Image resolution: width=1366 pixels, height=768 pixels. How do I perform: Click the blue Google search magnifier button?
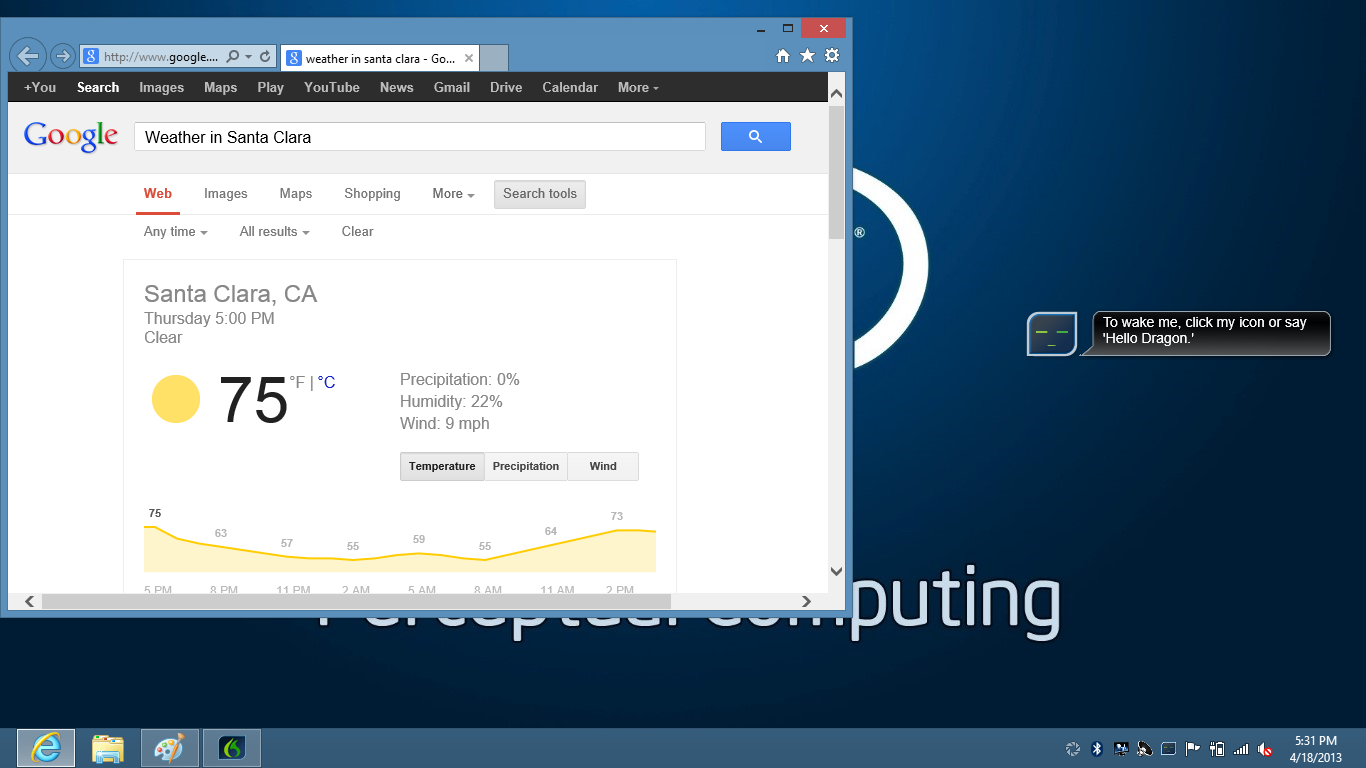click(x=755, y=137)
